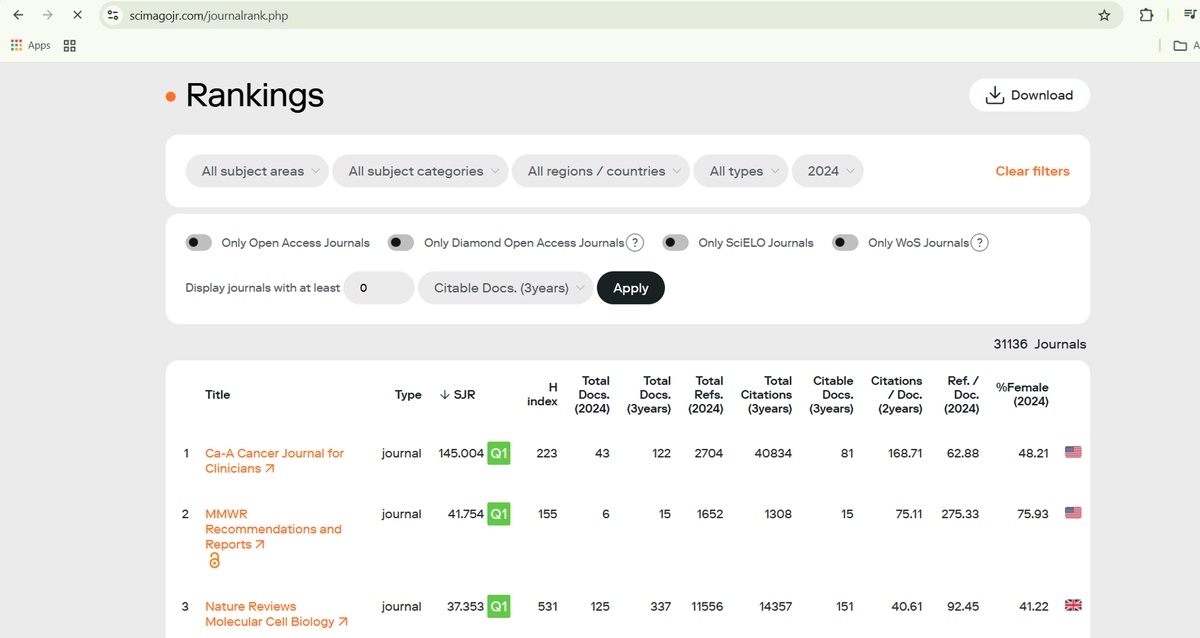Viewport: 1200px width, 638px height.
Task: Click the Q1 badge next to MMWR's SJR score
Action: pyautogui.click(x=498, y=513)
